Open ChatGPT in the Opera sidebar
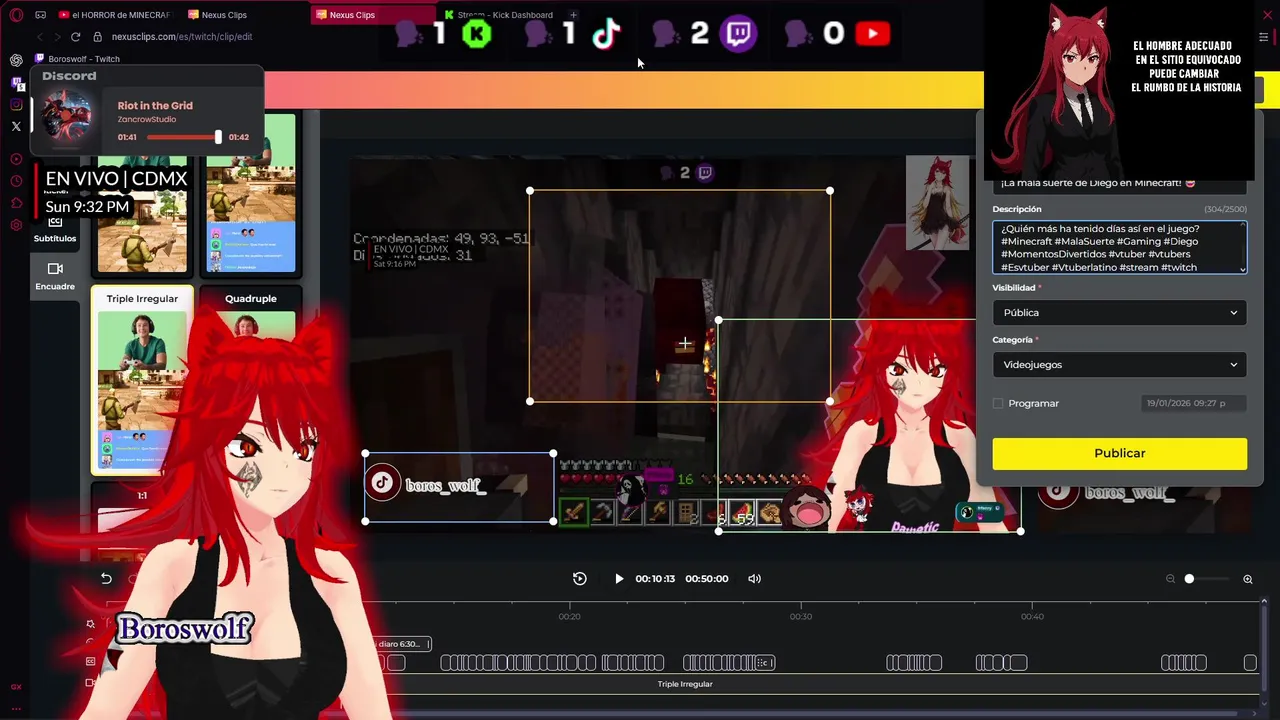 coord(16,60)
